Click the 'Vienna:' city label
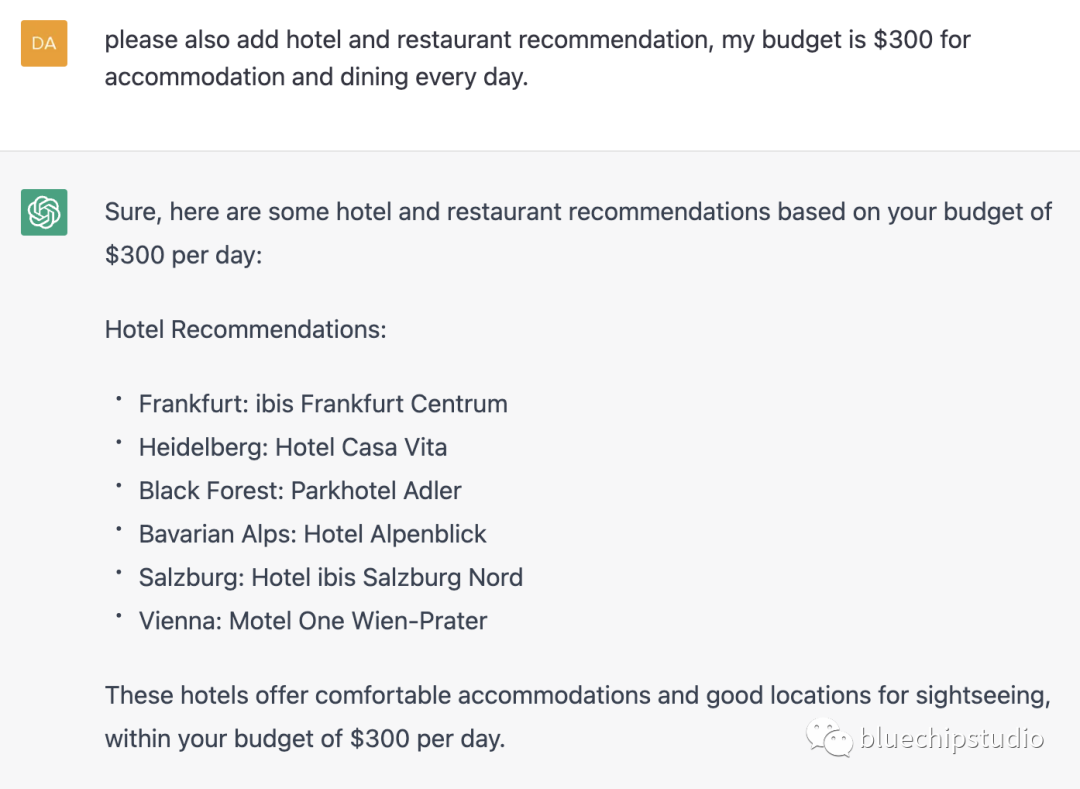The width and height of the screenshot is (1080, 789). click(181, 621)
